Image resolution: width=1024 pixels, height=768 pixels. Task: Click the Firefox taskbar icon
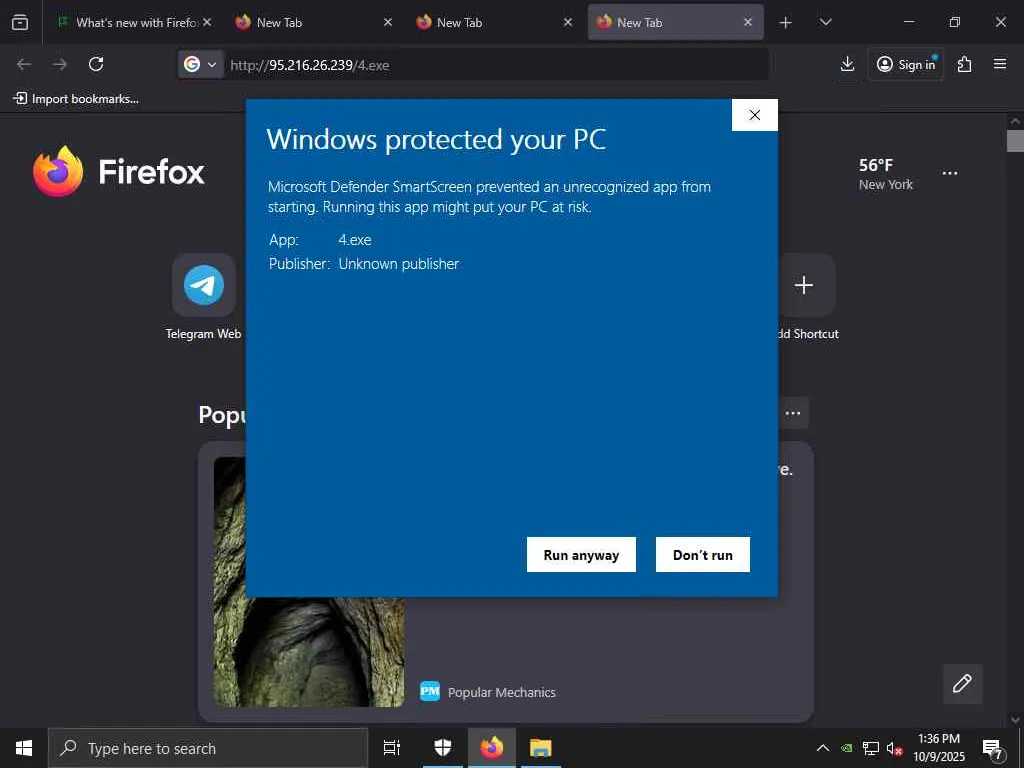coord(492,748)
